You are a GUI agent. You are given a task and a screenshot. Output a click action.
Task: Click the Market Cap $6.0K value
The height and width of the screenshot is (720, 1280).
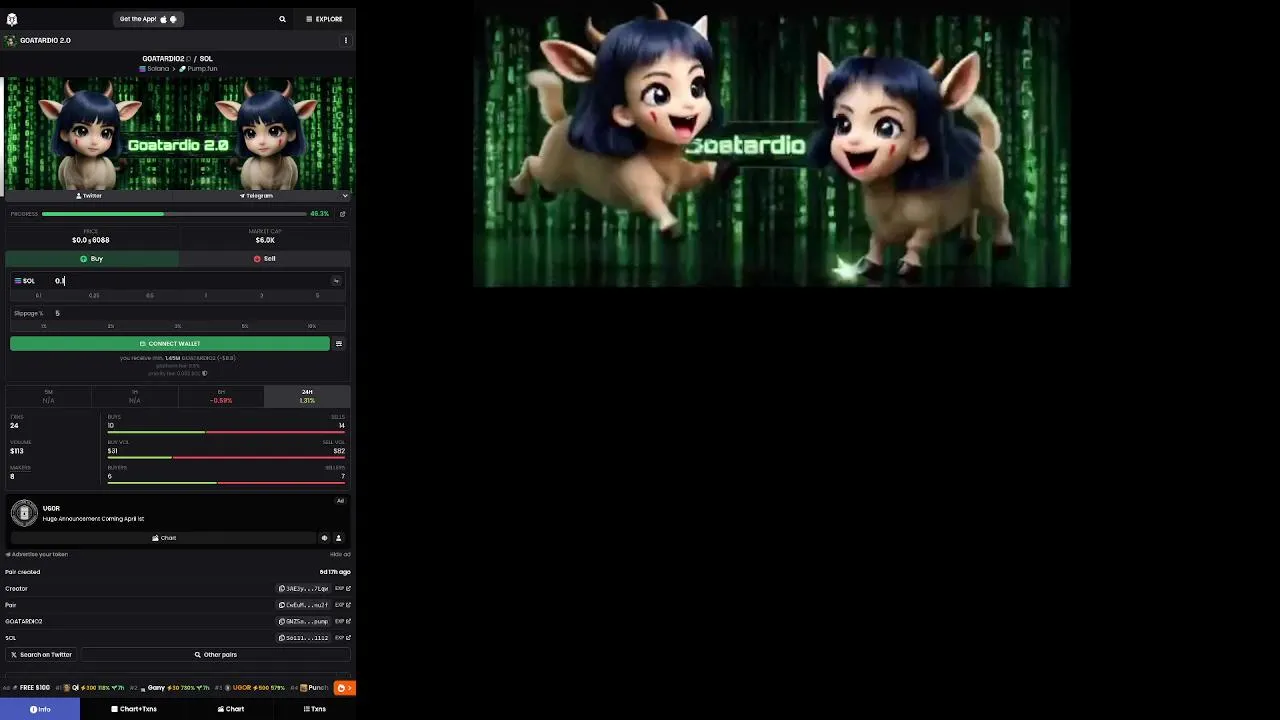[265, 240]
